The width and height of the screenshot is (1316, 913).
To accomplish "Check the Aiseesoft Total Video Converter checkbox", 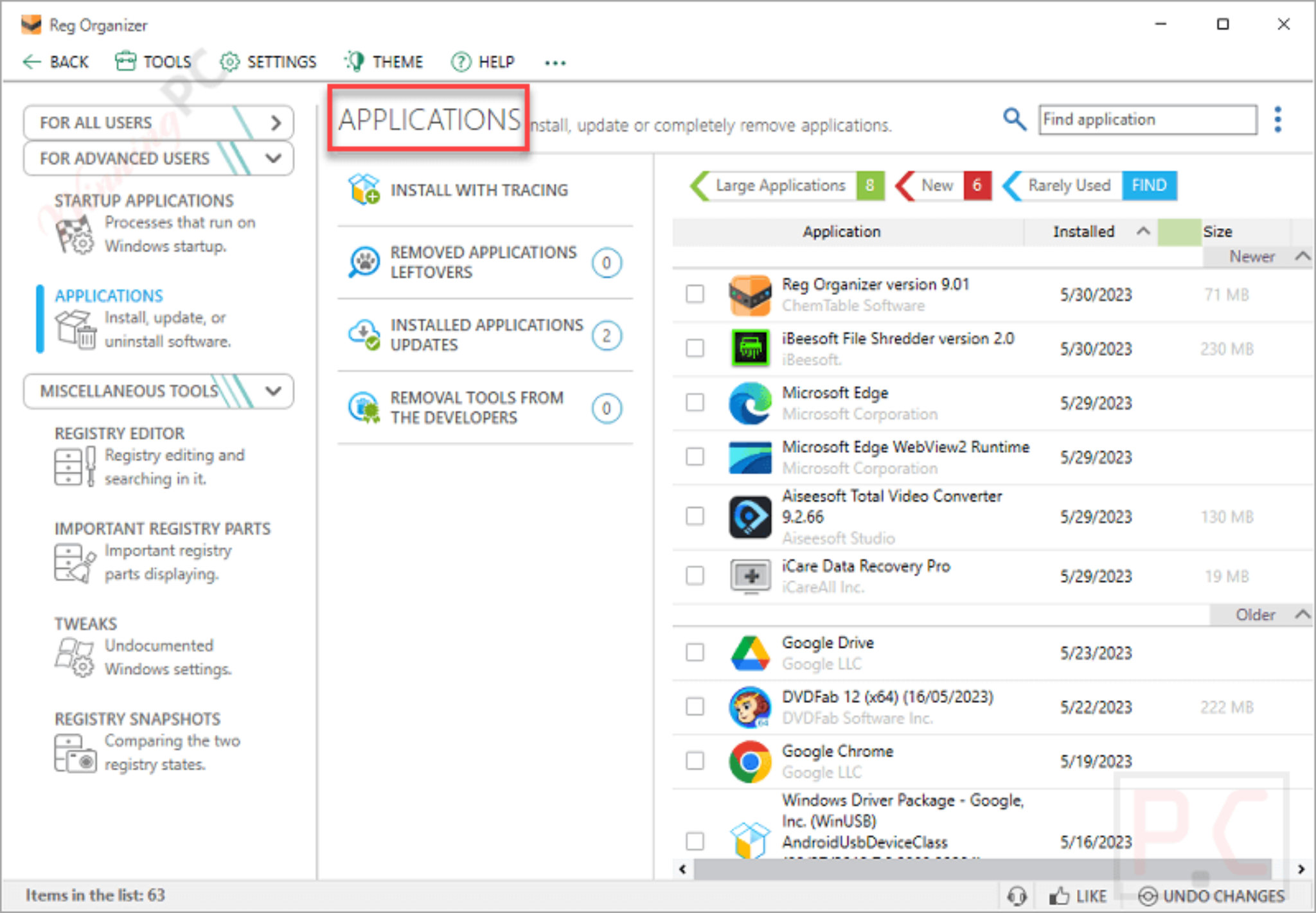I will coord(695,517).
